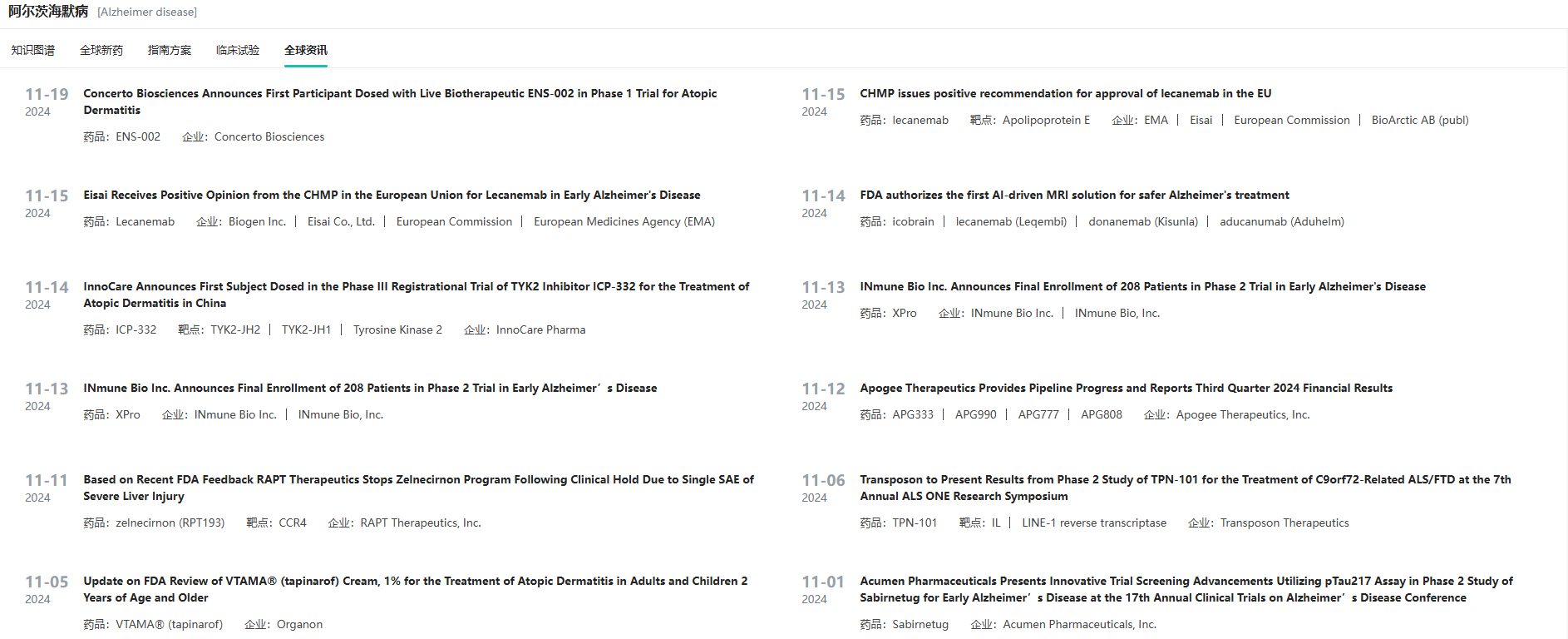
Task: Switch to the 知识图谱 tab
Action: pyautogui.click(x=33, y=51)
